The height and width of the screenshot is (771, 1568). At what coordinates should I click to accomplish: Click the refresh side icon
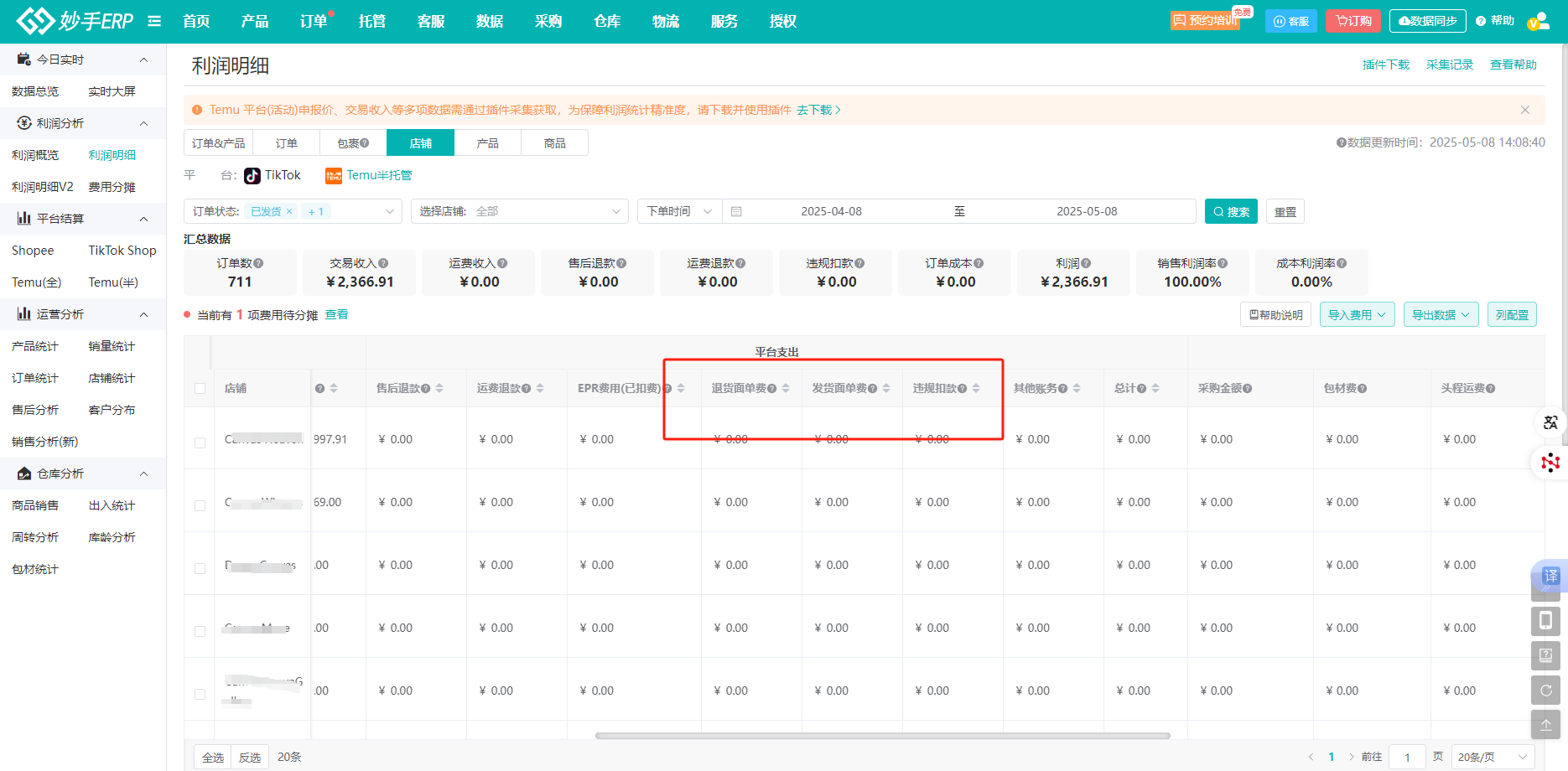1545,691
